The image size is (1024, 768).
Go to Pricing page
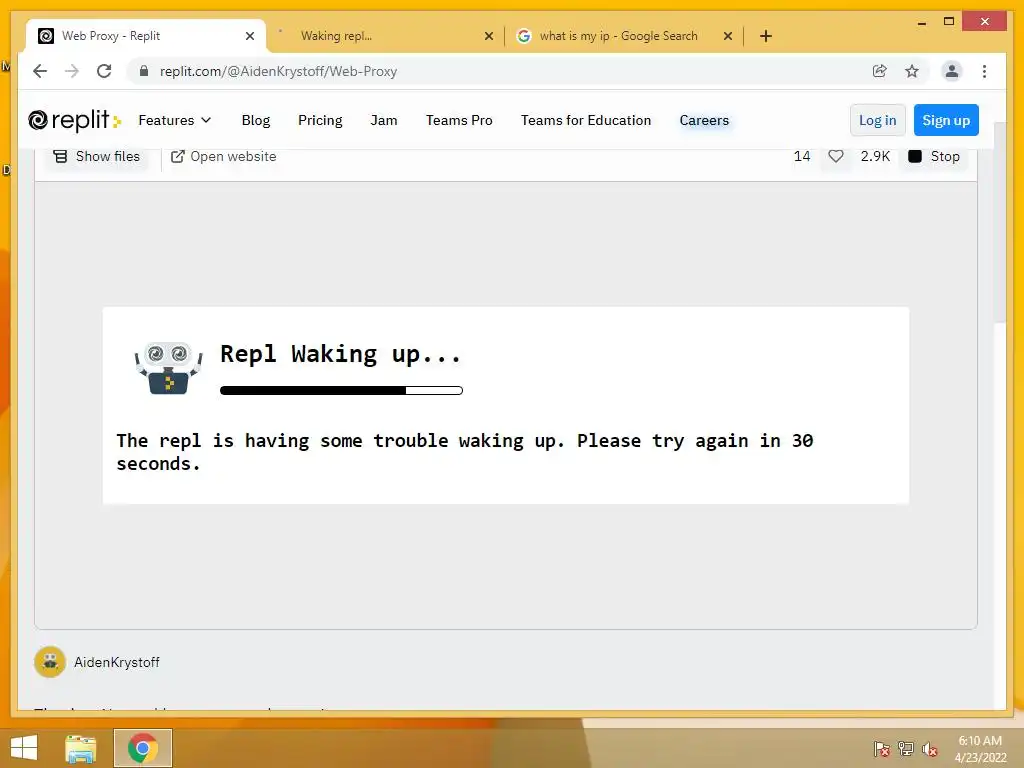(x=320, y=120)
